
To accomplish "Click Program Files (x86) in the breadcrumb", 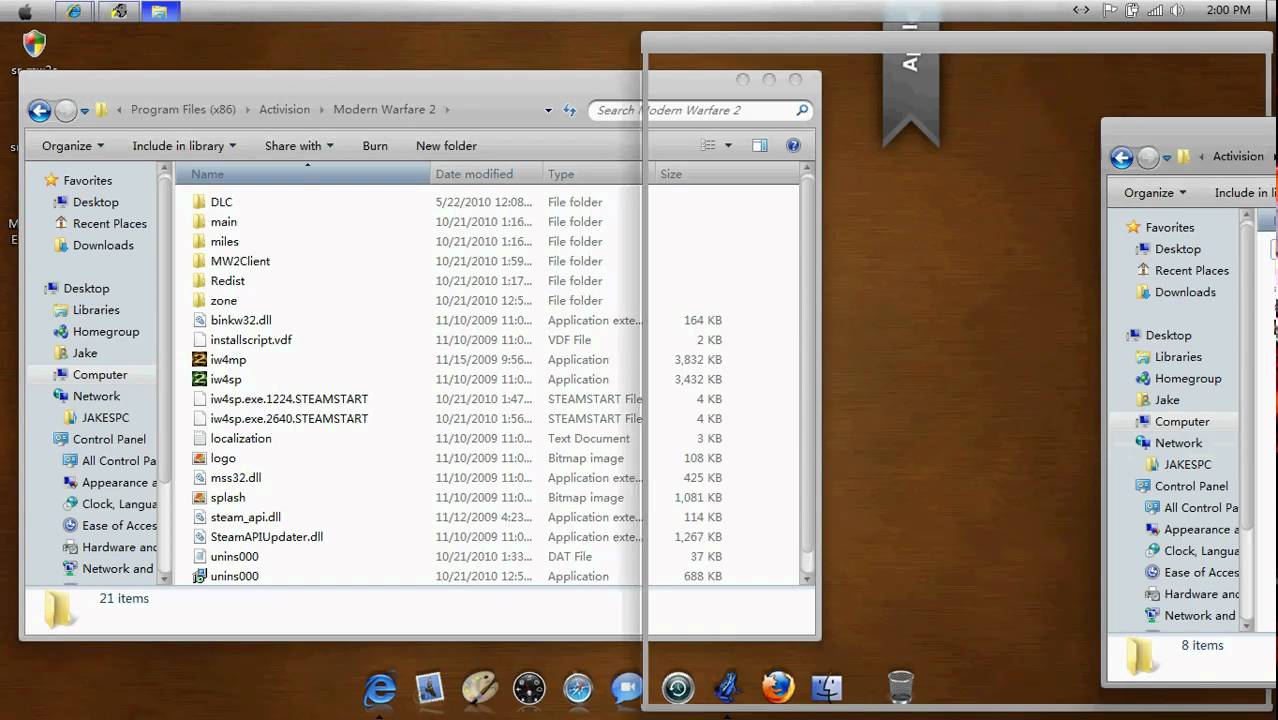I will [x=183, y=110].
